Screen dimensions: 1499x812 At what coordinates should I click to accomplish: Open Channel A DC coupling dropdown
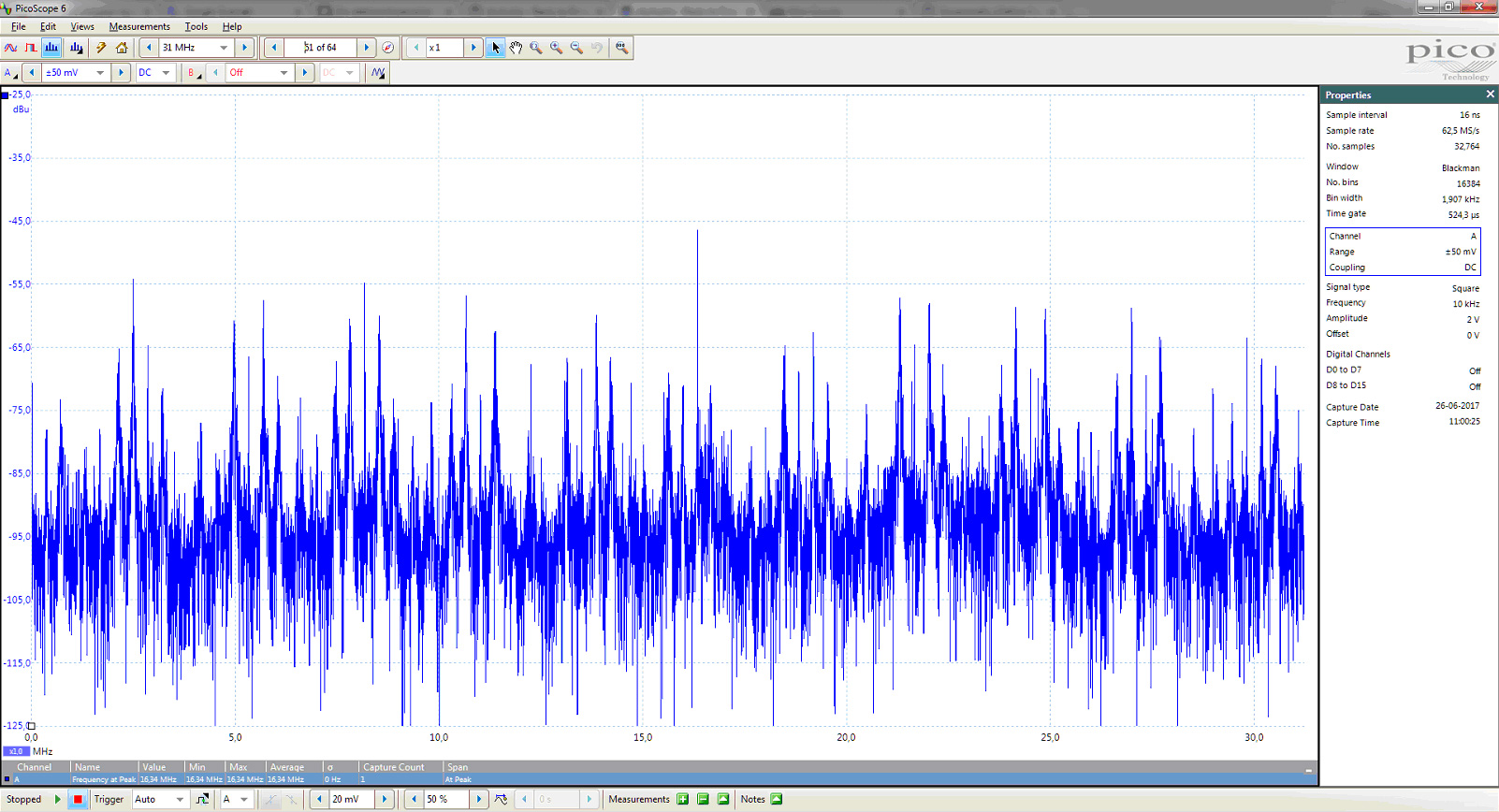point(166,73)
